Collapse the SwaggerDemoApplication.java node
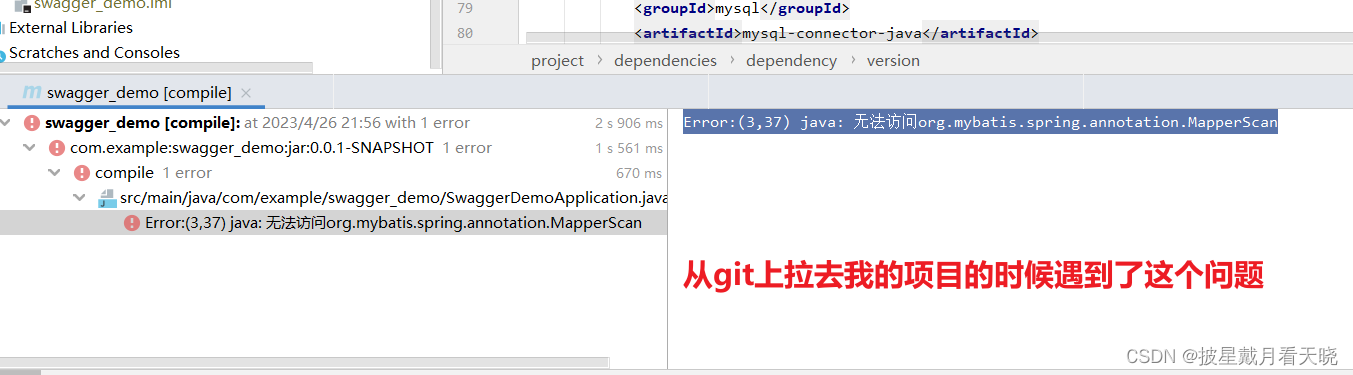The image size is (1353, 375). pyautogui.click(x=81, y=198)
